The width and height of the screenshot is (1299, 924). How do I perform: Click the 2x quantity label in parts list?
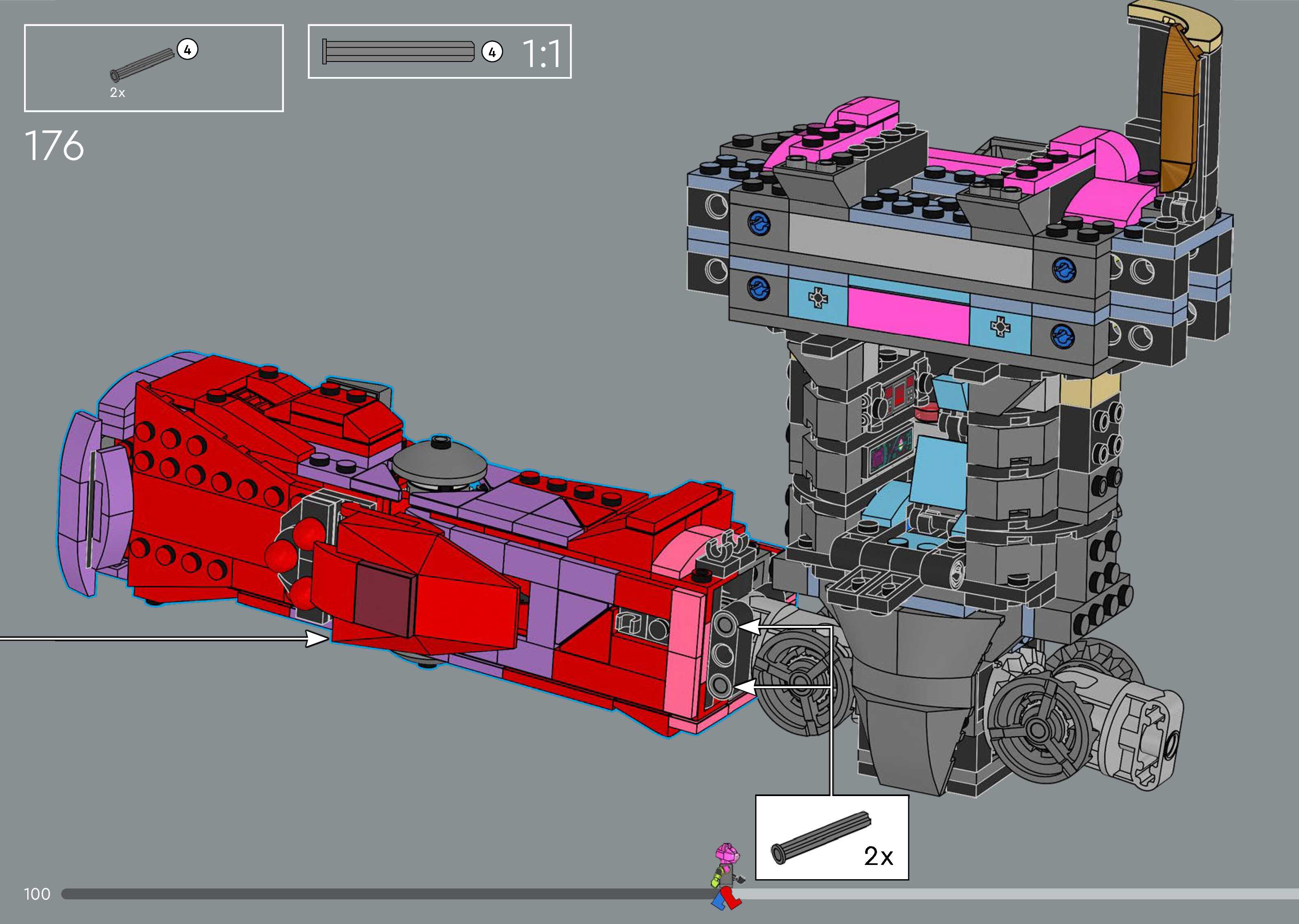pyautogui.click(x=117, y=93)
